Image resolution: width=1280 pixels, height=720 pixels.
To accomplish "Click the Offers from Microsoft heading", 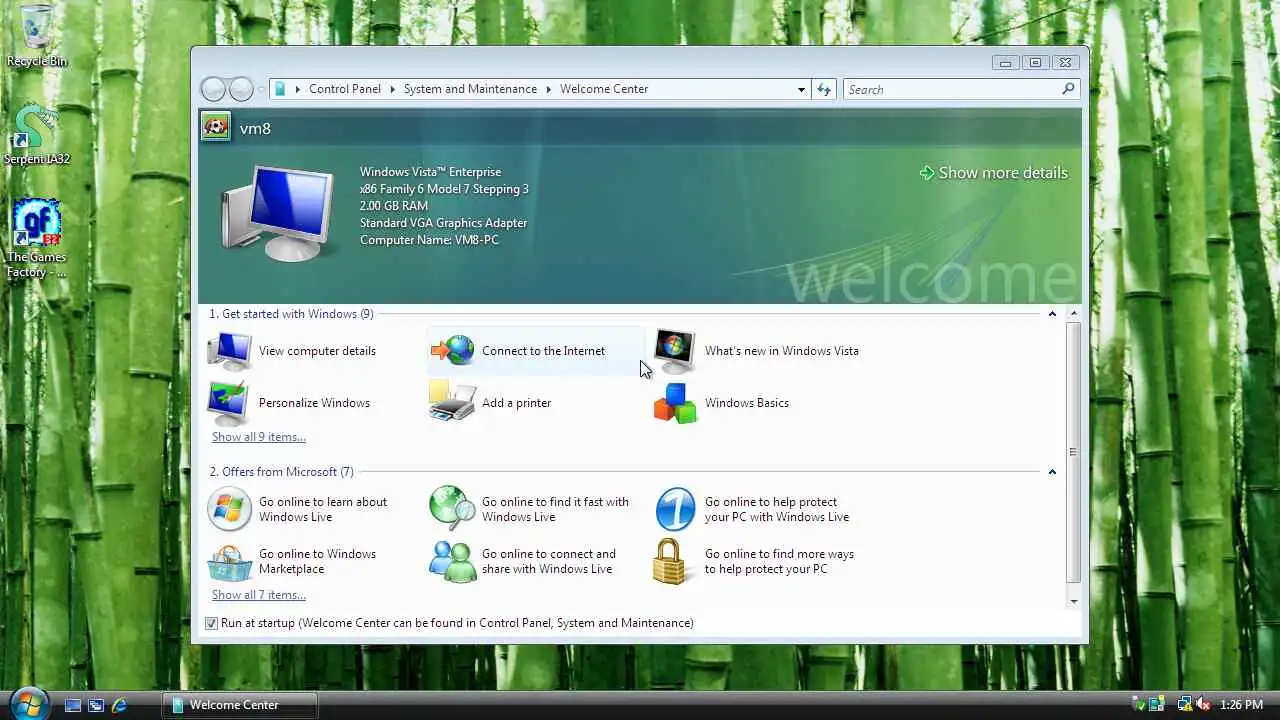I will coord(282,472).
